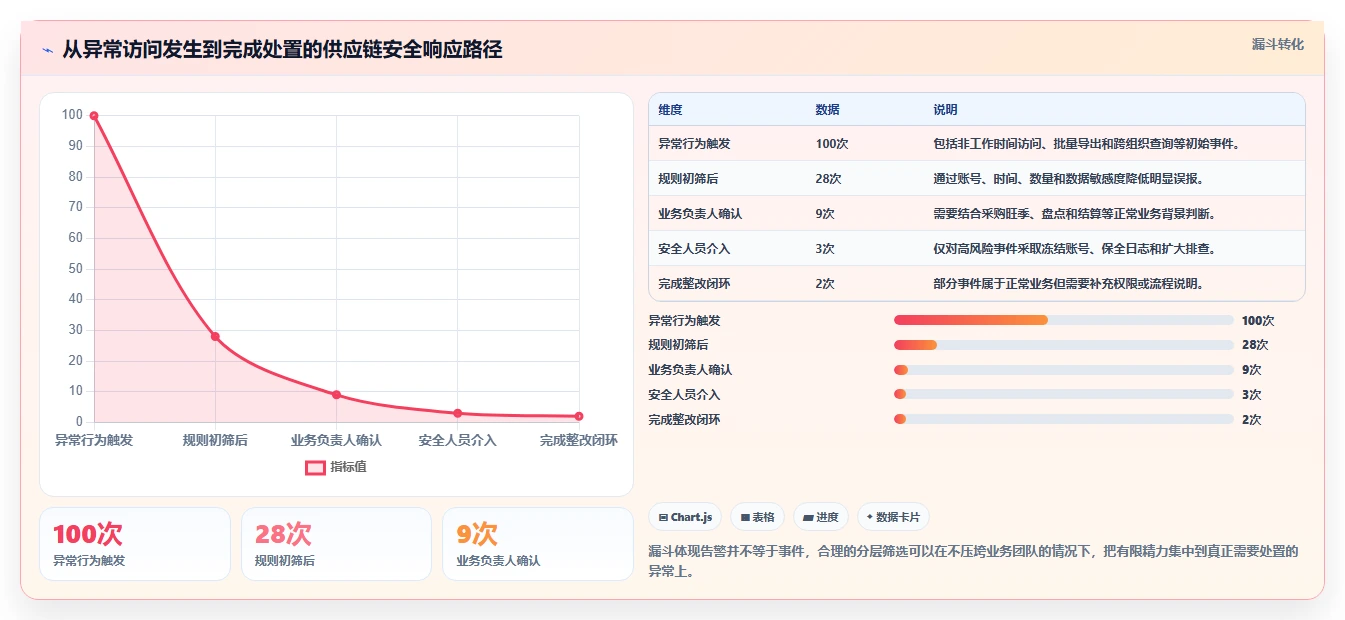1345x620 pixels.
Task: Click description starting 需要结合采购旺季
Action: click(1075, 214)
